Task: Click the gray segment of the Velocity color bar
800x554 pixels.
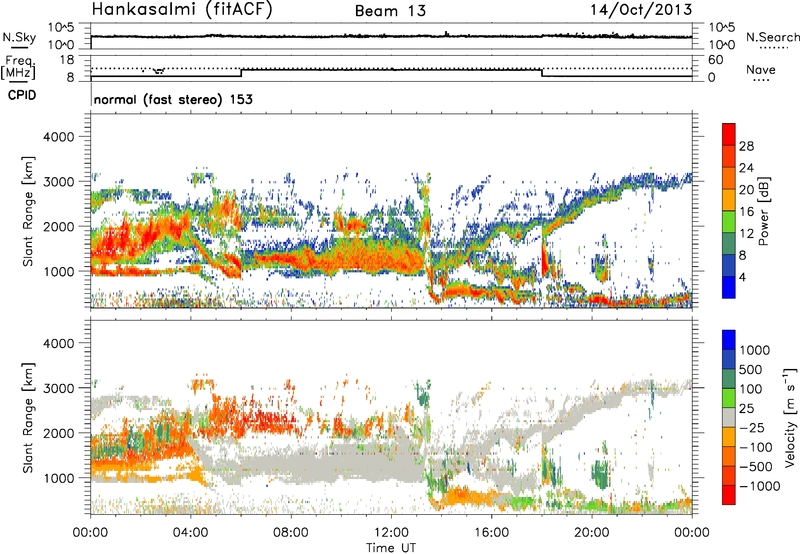Action: tap(729, 418)
